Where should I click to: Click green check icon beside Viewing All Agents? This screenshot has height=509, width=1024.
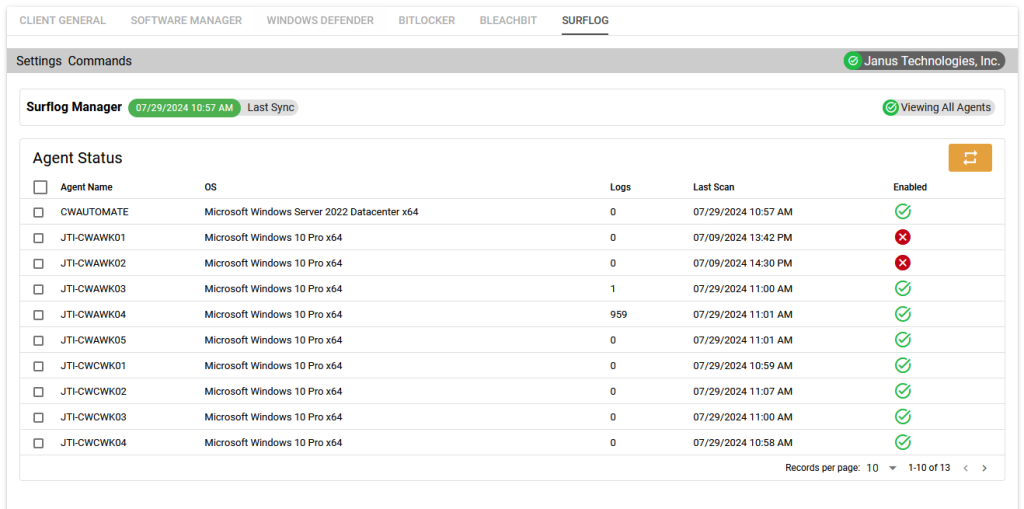tap(891, 108)
